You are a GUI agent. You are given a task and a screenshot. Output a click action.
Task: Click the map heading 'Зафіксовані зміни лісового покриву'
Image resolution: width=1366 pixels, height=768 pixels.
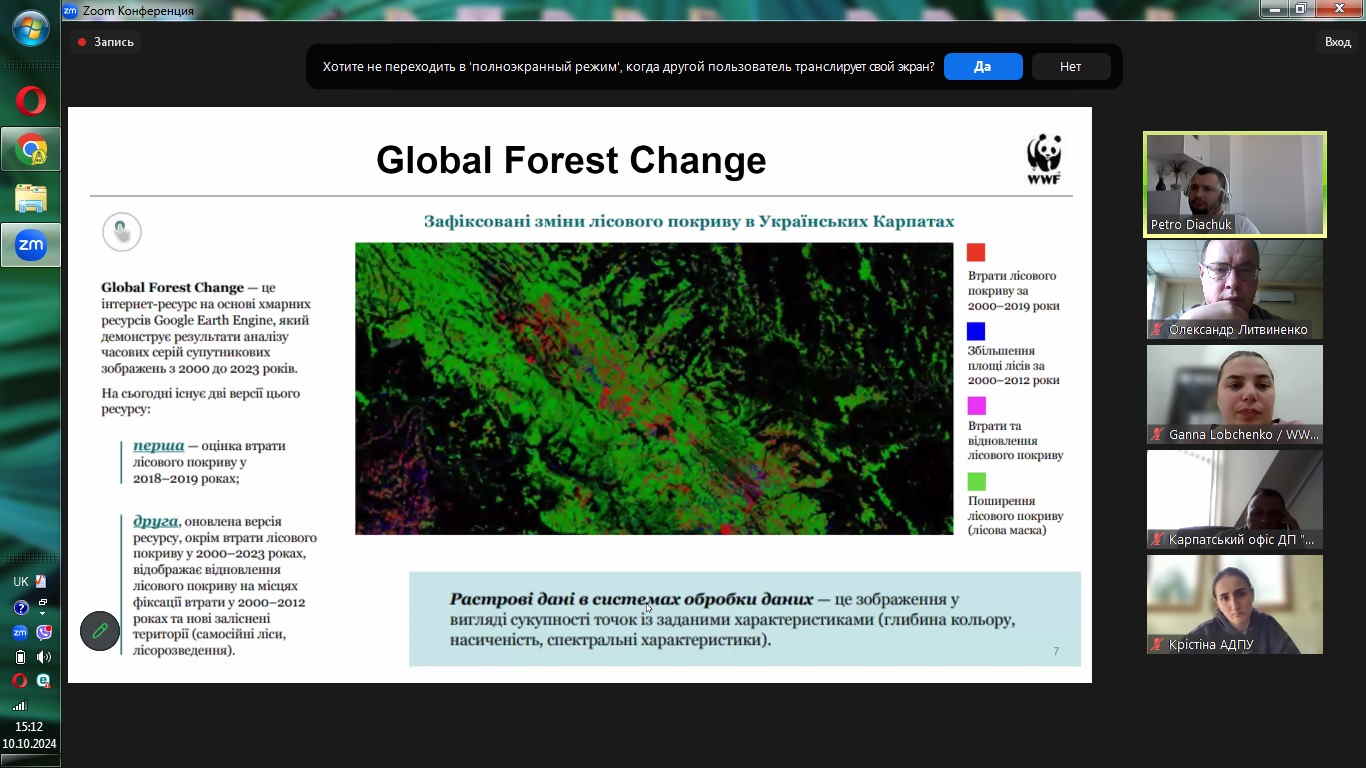(689, 221)
